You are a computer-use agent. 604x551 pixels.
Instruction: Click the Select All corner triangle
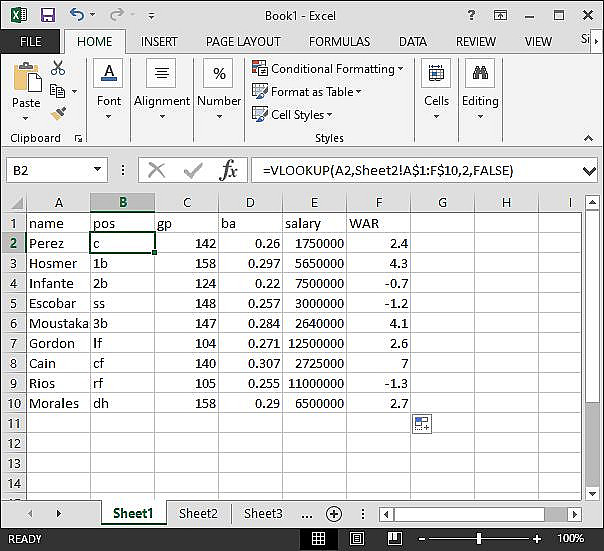point(17,202)
